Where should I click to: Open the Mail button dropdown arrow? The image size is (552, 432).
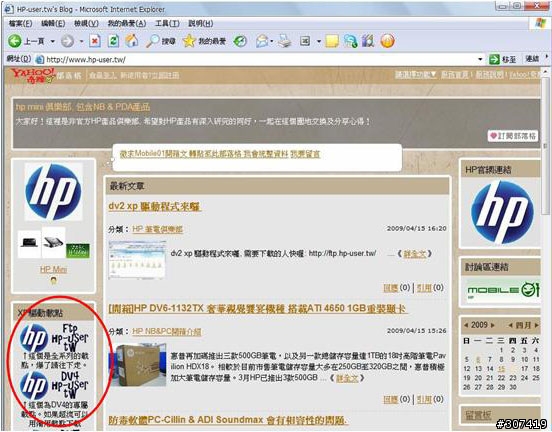pos(272,42)
